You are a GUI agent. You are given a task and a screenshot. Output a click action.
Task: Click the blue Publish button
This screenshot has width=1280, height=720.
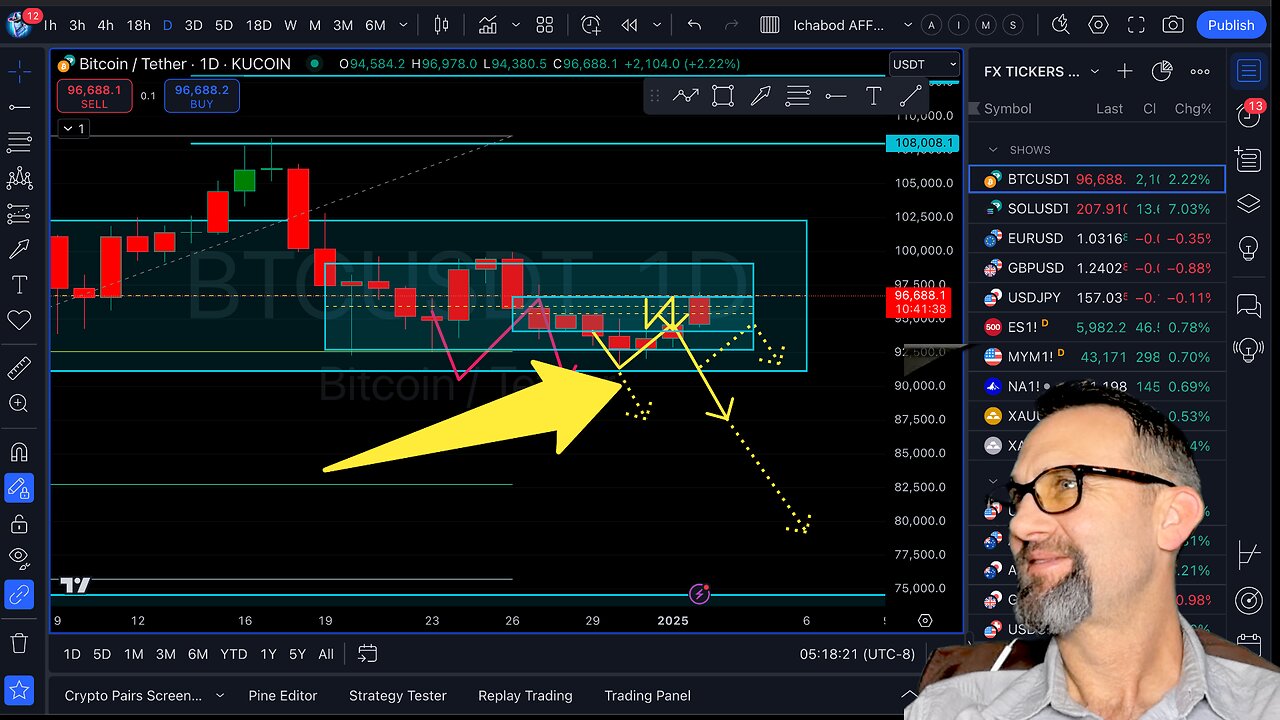(x=1230, y=25)
